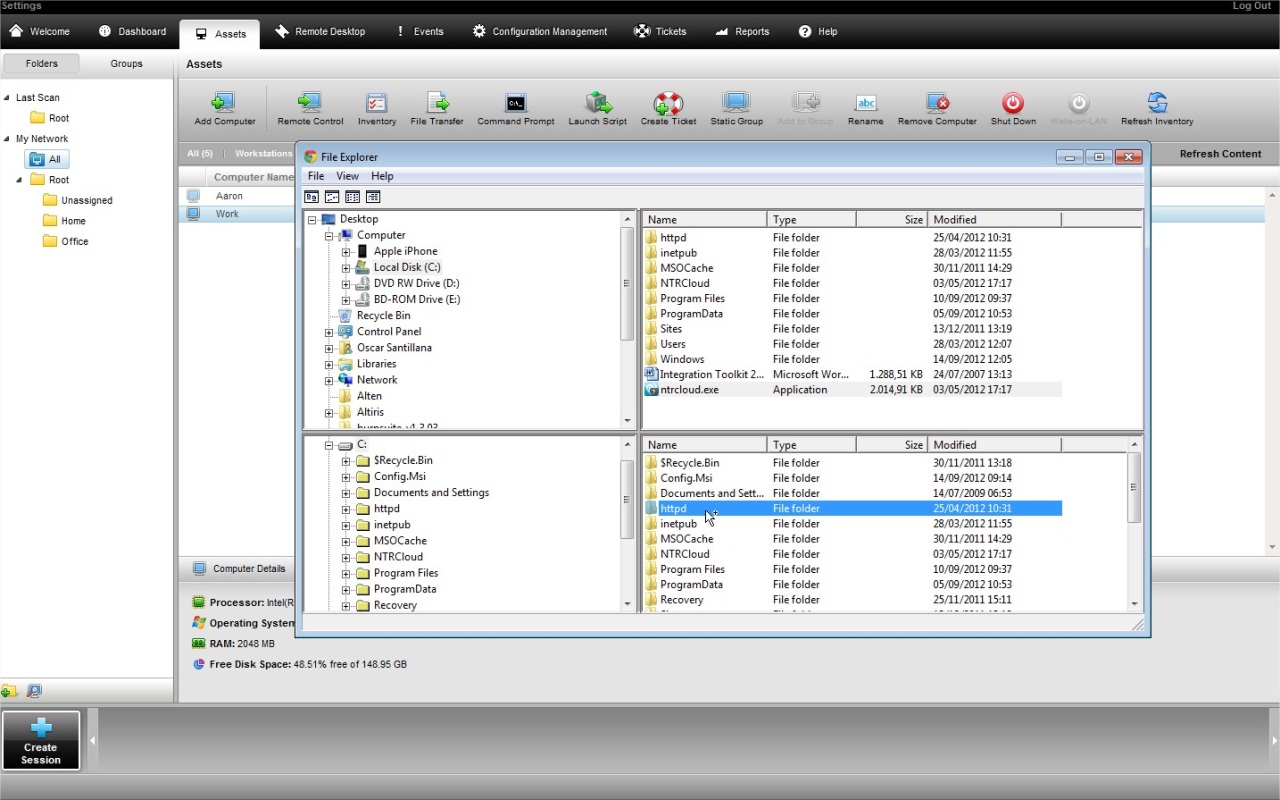Click the search icon below the sidebar
The image size is (1280, 800).
coord(34,691)
